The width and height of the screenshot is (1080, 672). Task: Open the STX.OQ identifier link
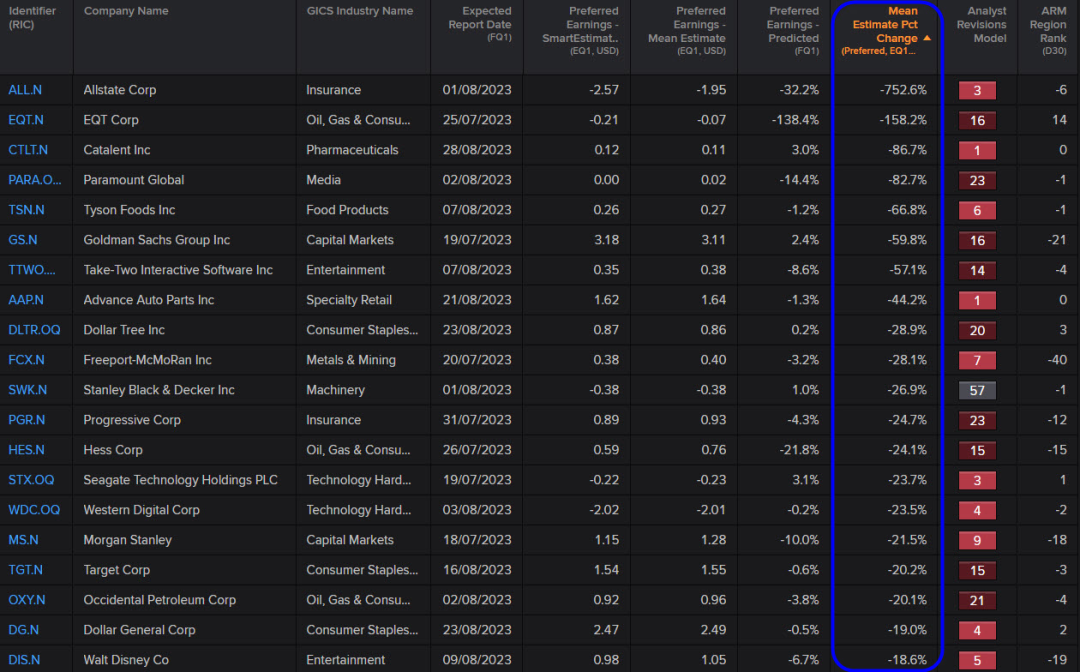pyautogui.click(x=31, y=480)
